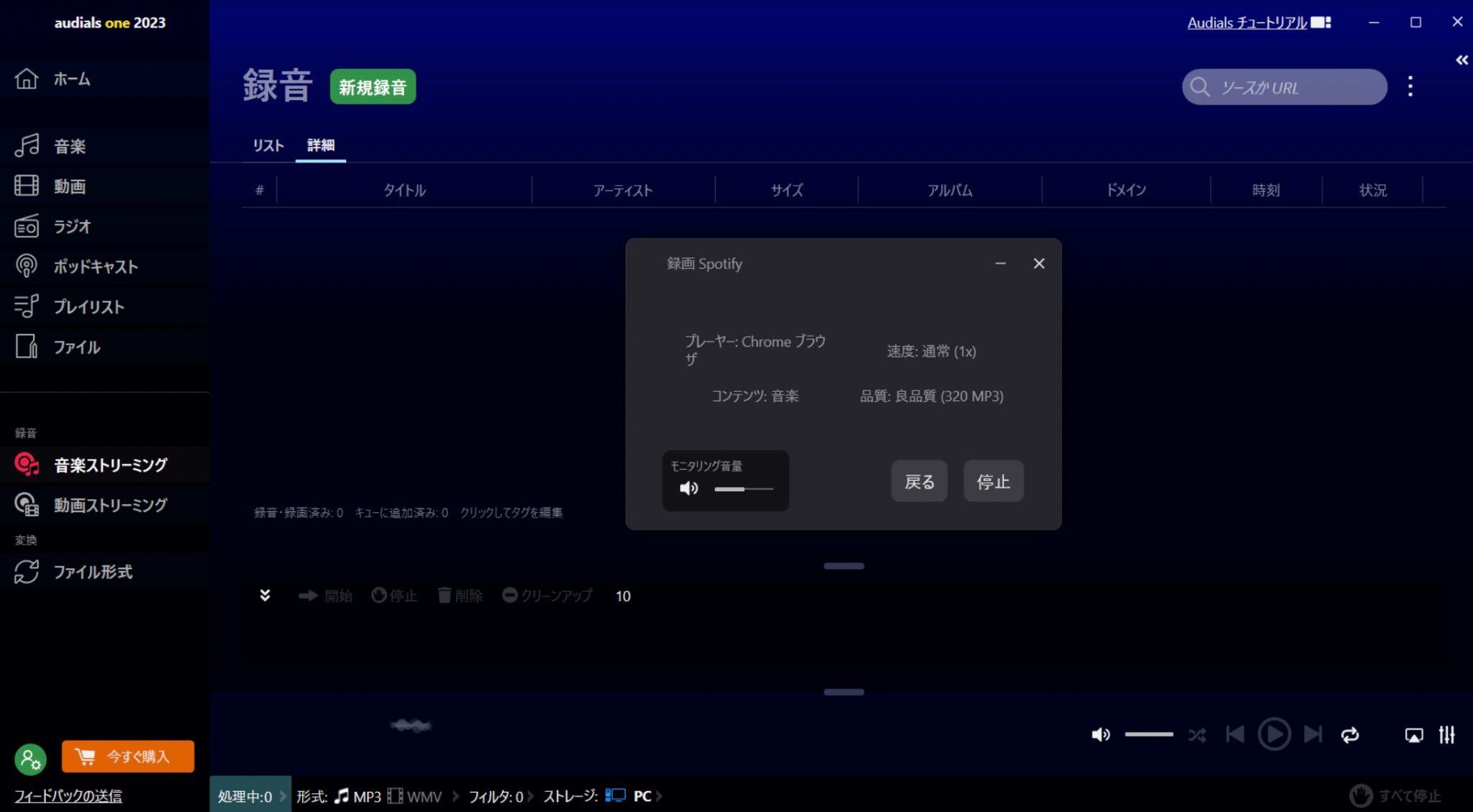1473x812 pixels.
Task: Click 戻る button in dialog
Action: click(919, 481)
